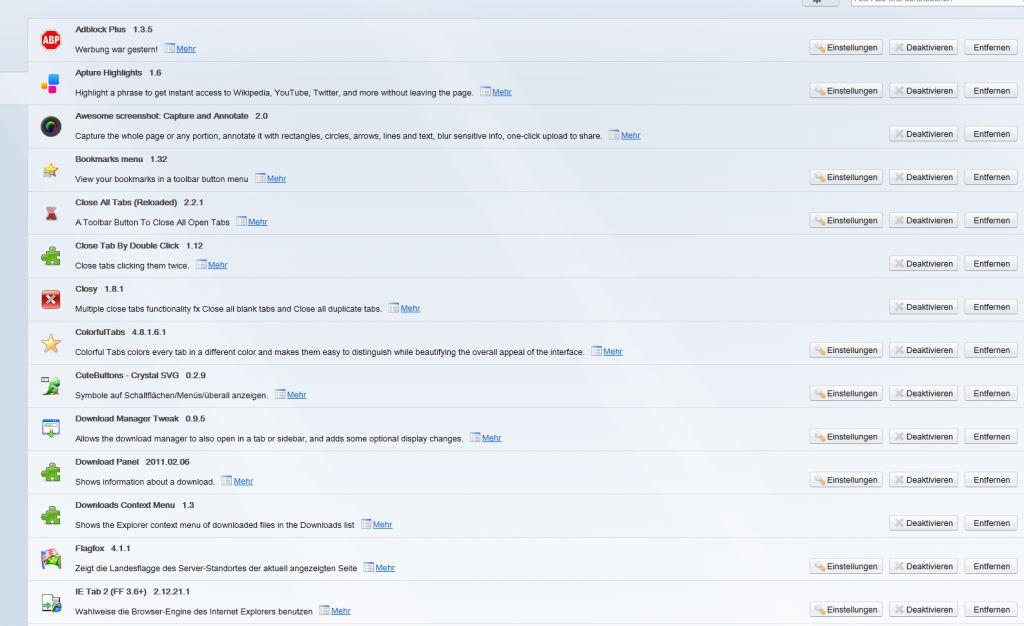
Task: Click the Download Panel puzzle icon
Action: (51, 472)
